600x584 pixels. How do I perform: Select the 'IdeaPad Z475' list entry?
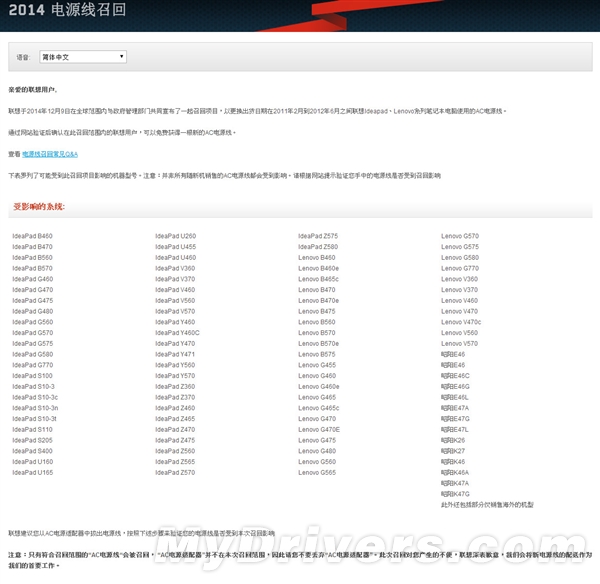175,440
